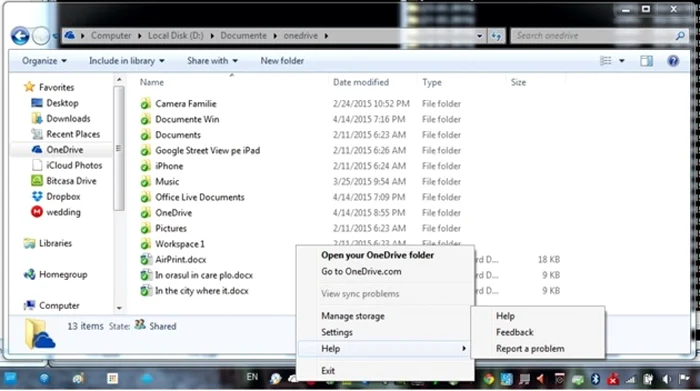Click the Documente Win folder icon

(x=145, y=119)
